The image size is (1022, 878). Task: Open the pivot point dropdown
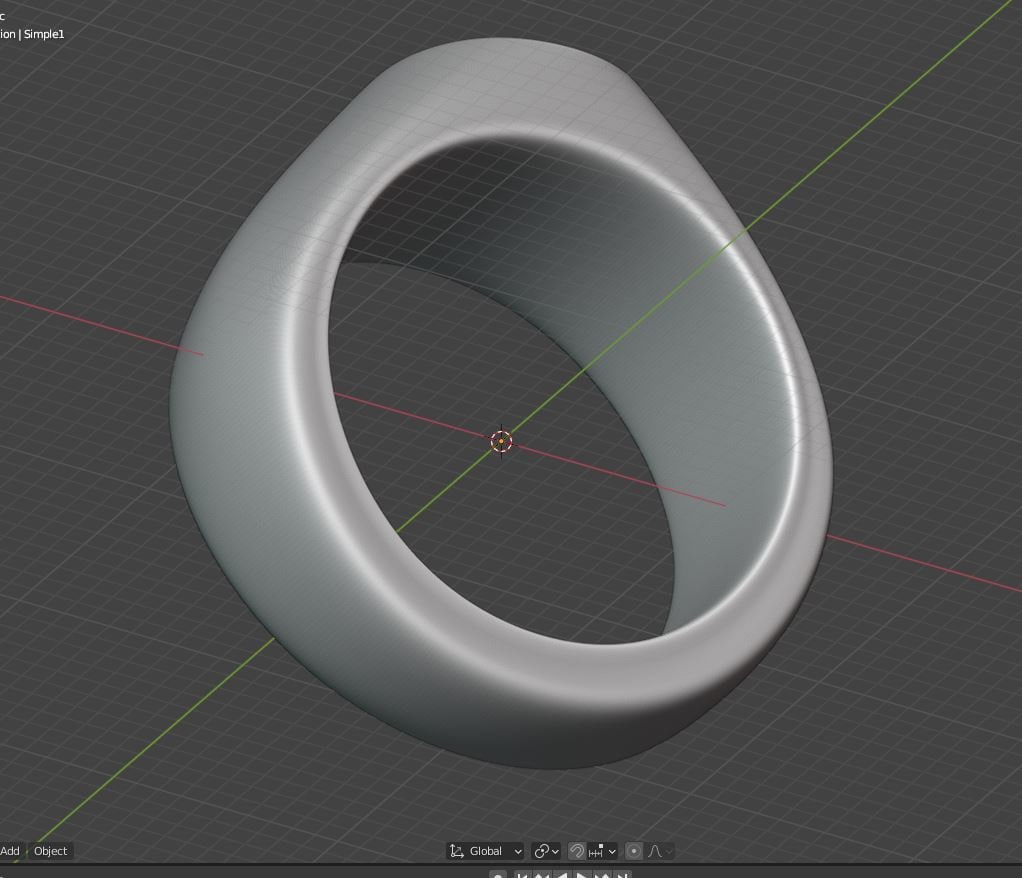[x=546, y=851]
